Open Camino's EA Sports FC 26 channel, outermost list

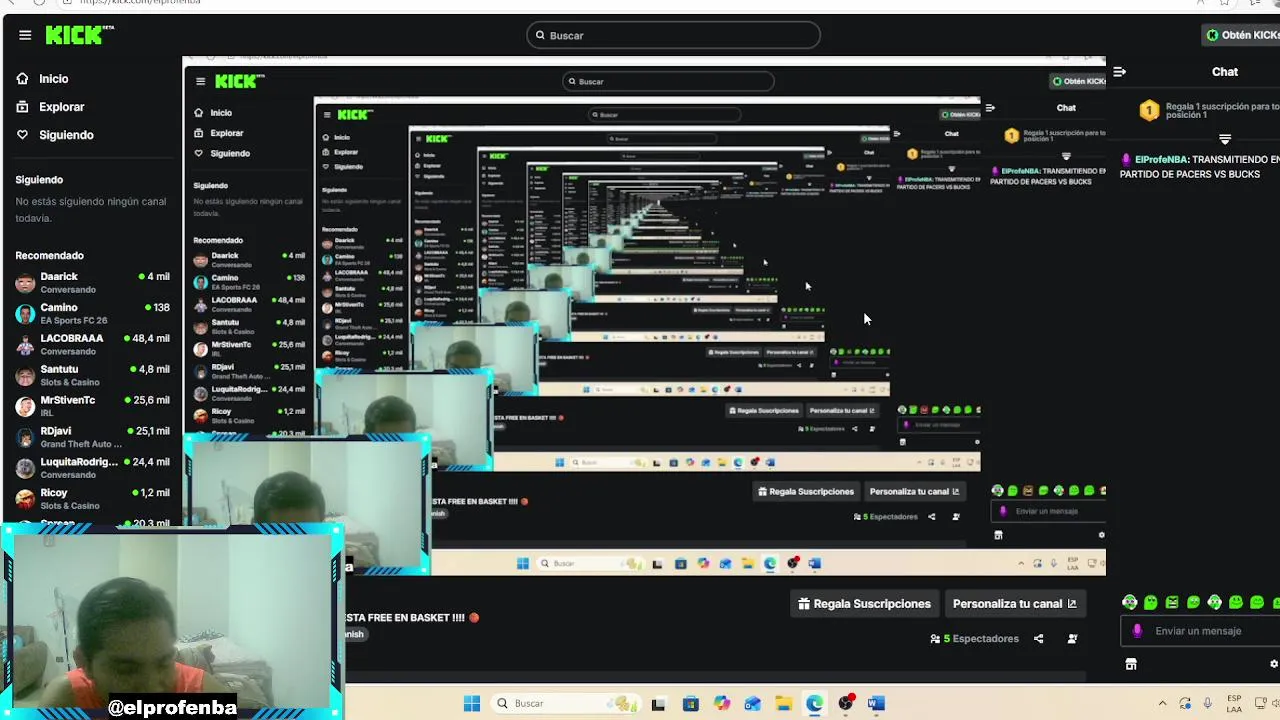pyautogui.click(x=92, y=314)
